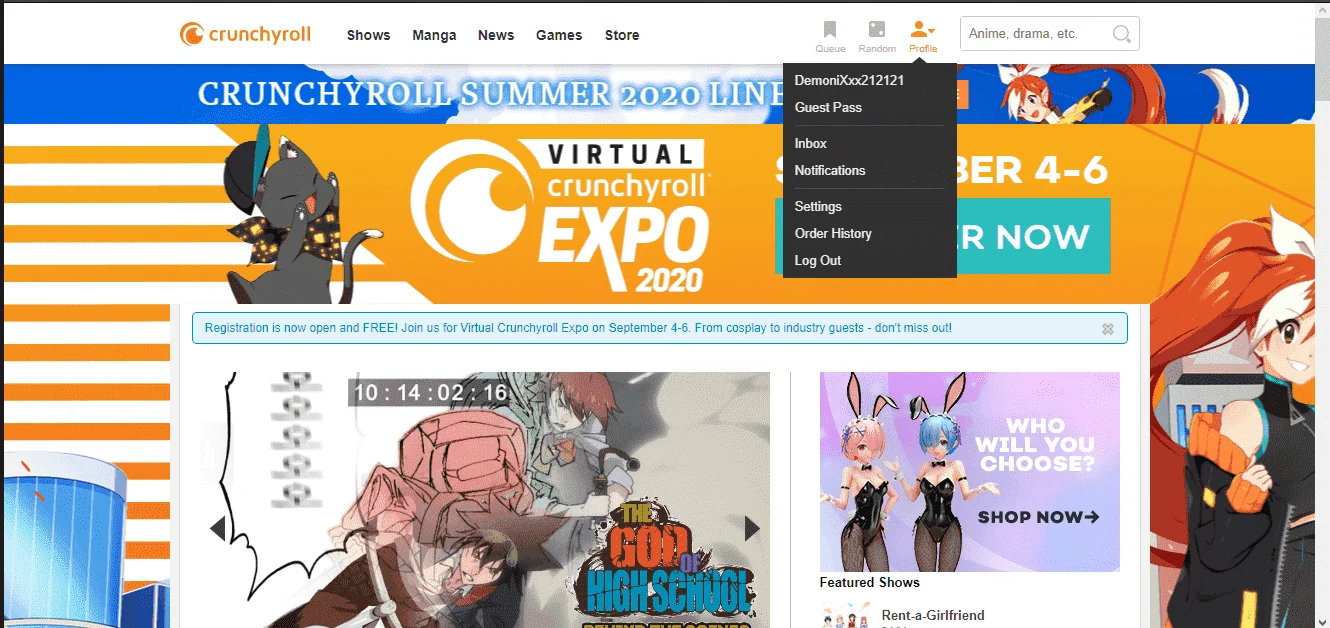
Task: Open the Games section
Action: (559, 35)
